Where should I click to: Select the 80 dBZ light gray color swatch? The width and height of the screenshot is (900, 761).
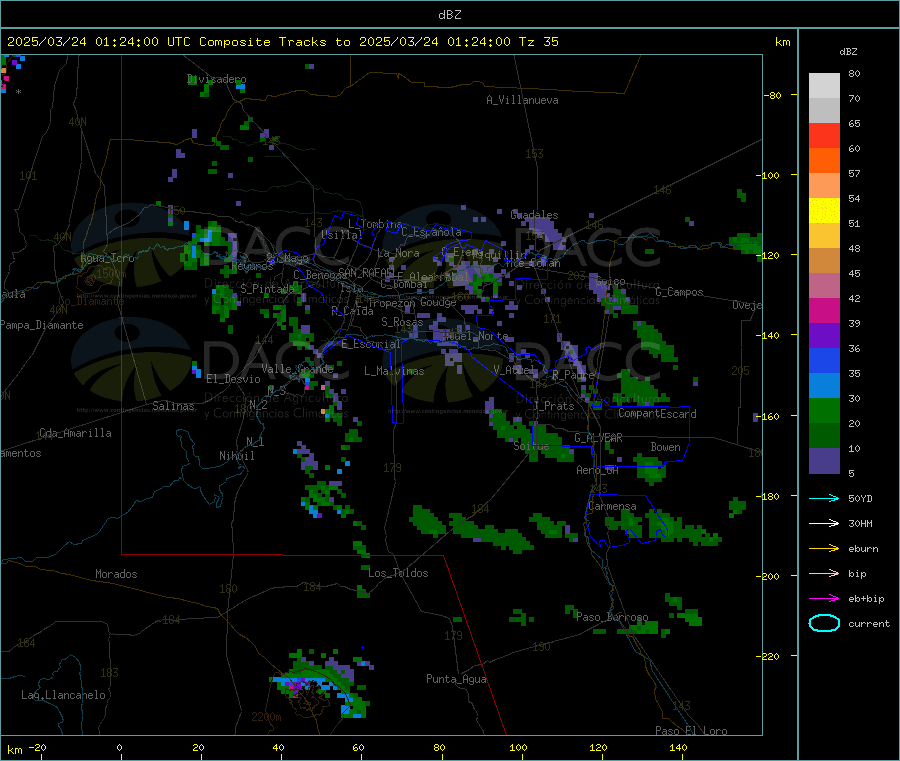pos(824,86)
